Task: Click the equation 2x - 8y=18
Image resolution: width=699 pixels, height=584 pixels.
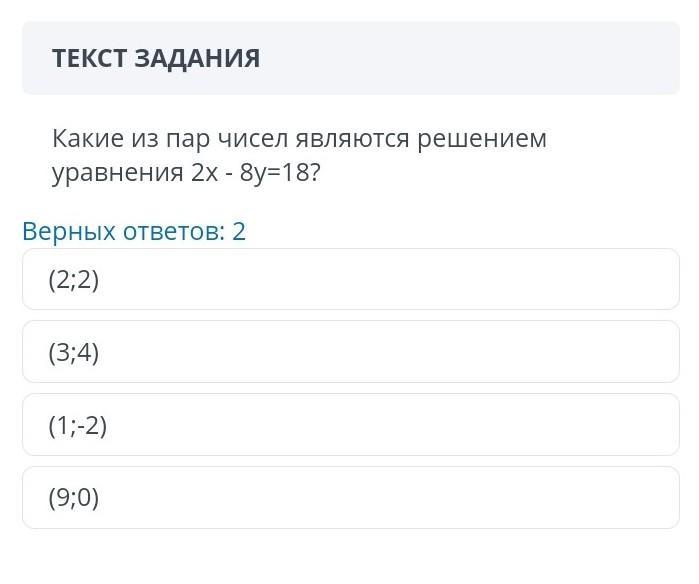Action: tap(255, 173)
